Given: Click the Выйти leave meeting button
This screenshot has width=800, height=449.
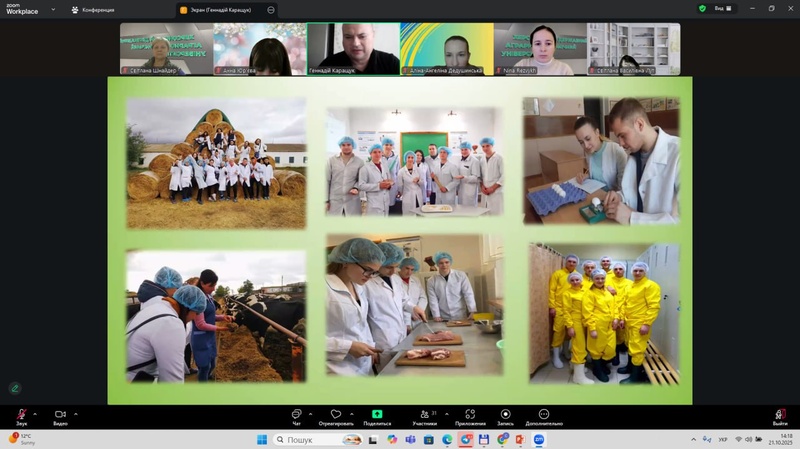Looking at the screenshot, I should (779, 414).
